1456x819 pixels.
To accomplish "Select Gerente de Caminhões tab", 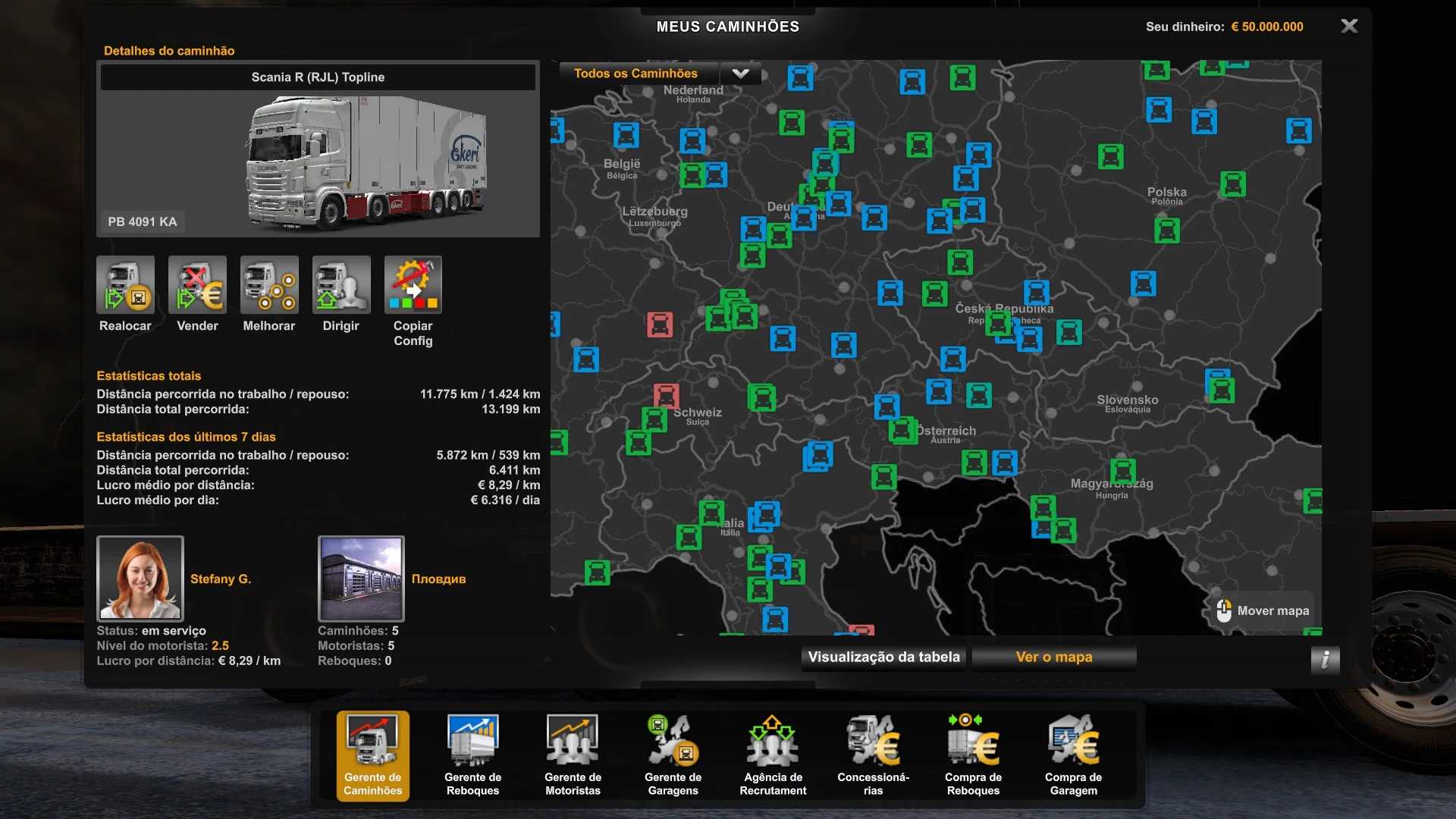I will point(372,755).
